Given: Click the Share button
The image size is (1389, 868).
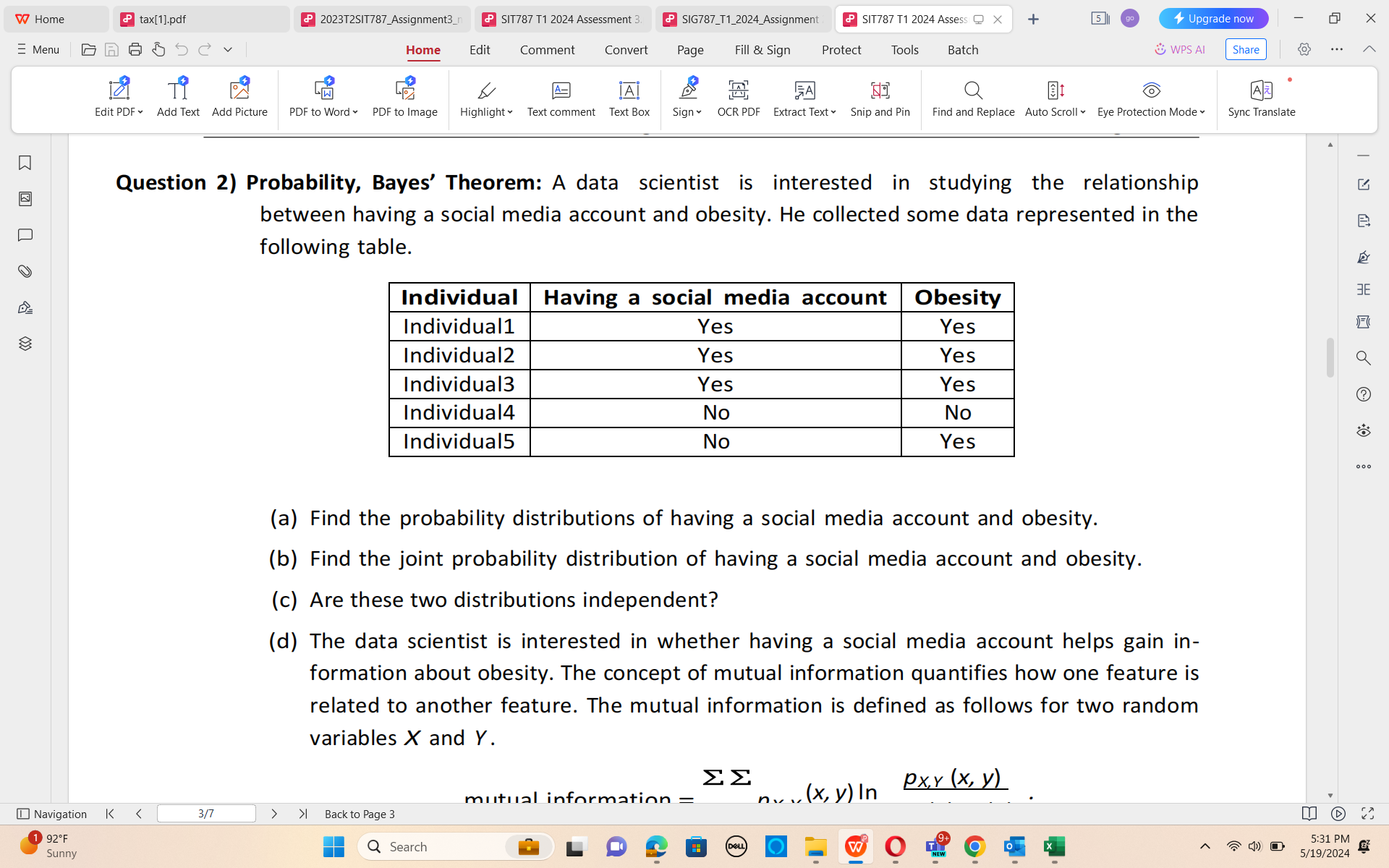Looking at the screenshot, I should [x=1245, y=49].
